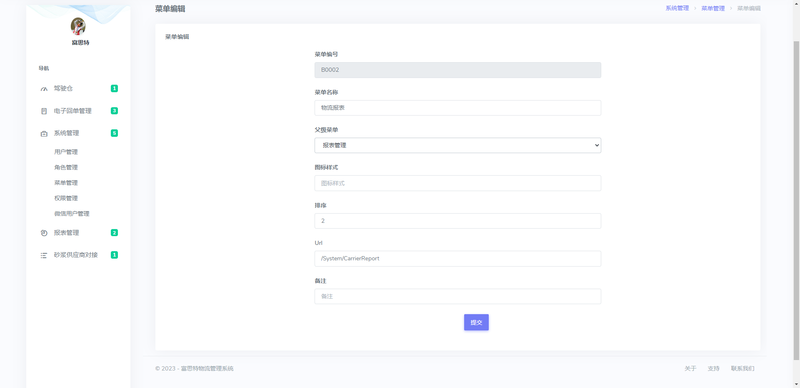
Task: Focus the 备注 input field
Action: pos(458,297)
